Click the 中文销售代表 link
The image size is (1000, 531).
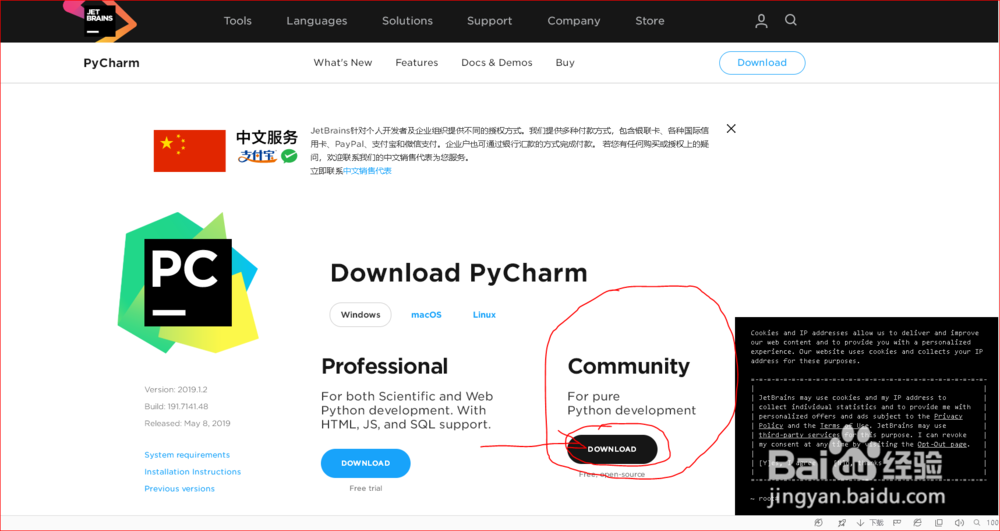point(367,171)
